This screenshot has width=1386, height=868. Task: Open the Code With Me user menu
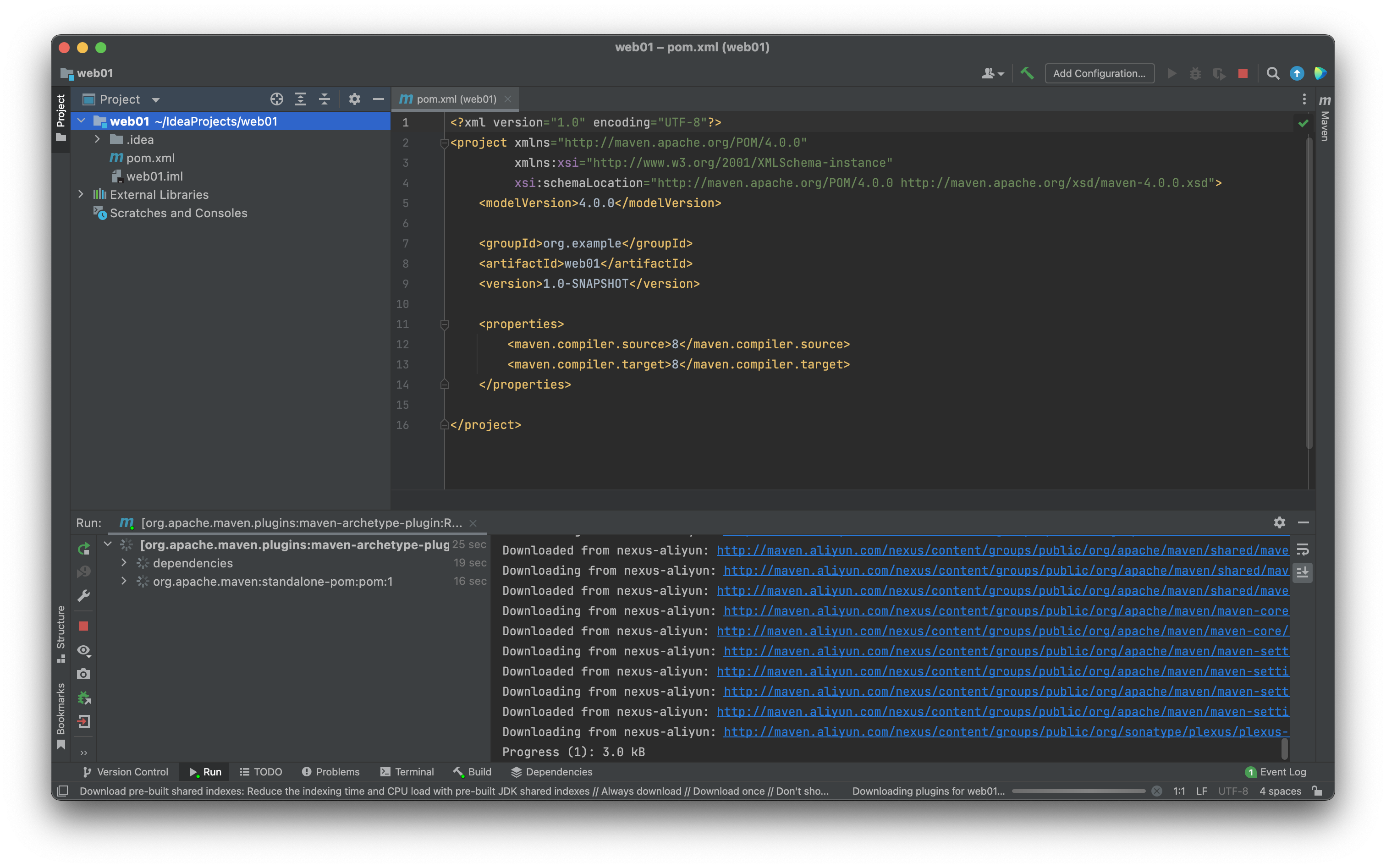[x=993, y=73]
